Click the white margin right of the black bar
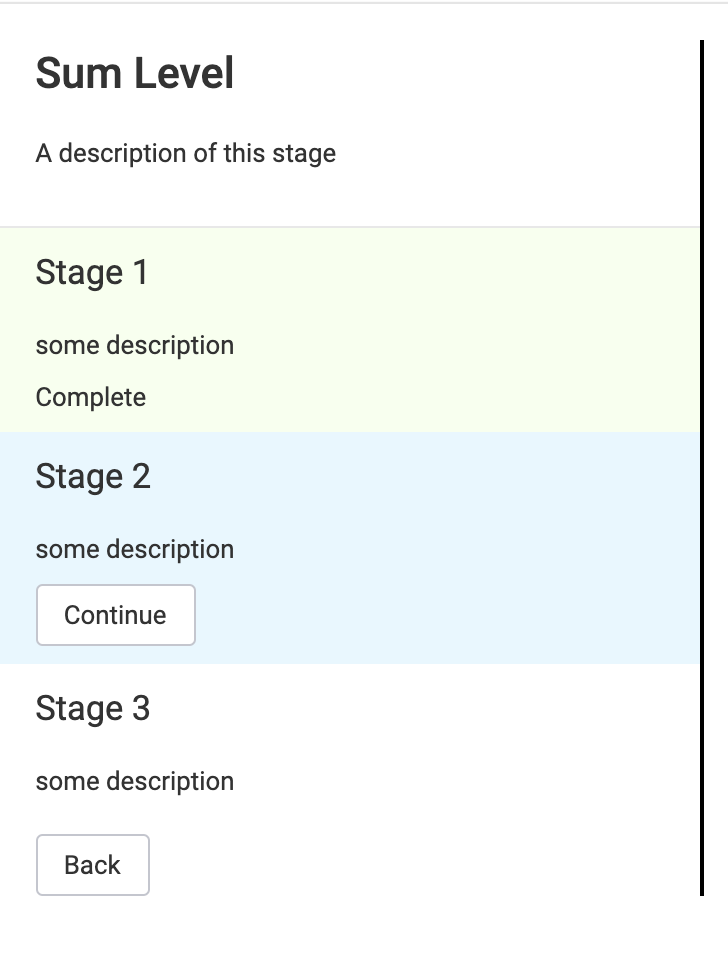The image size is (728, 964). (x=716, y=467)
